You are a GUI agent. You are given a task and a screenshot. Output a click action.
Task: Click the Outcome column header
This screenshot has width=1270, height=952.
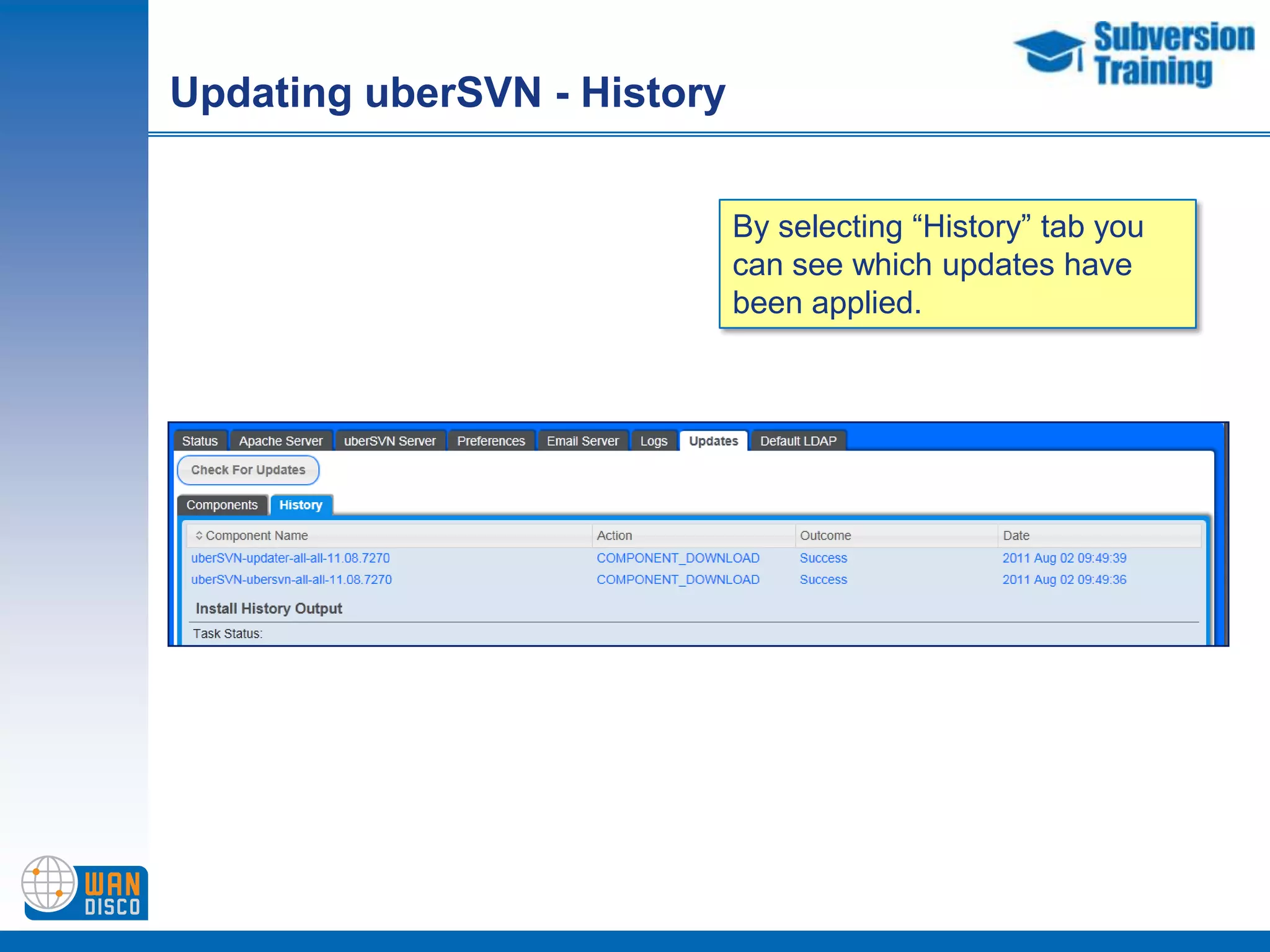(825, 535)
